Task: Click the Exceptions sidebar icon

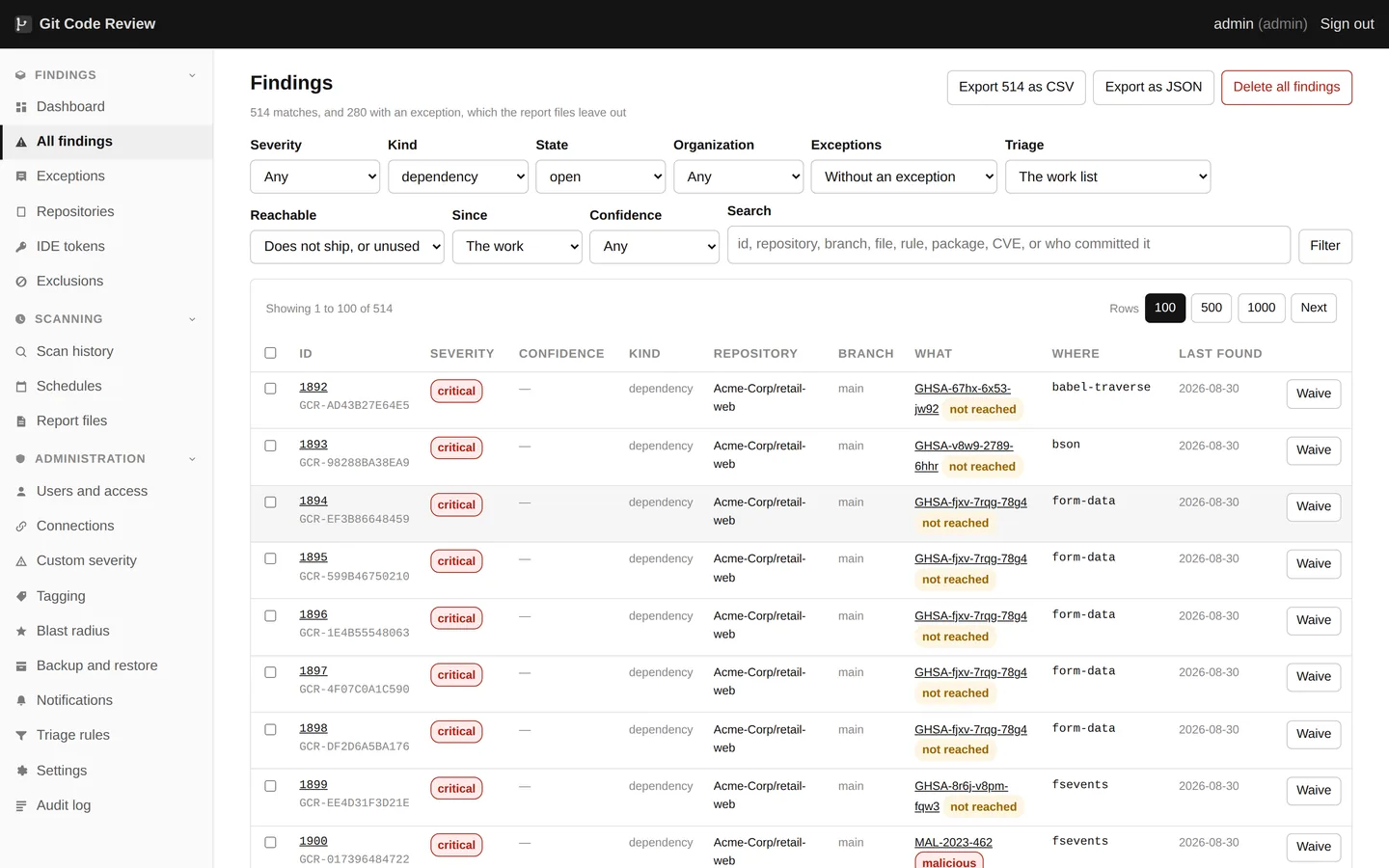Action: [21, 176]
